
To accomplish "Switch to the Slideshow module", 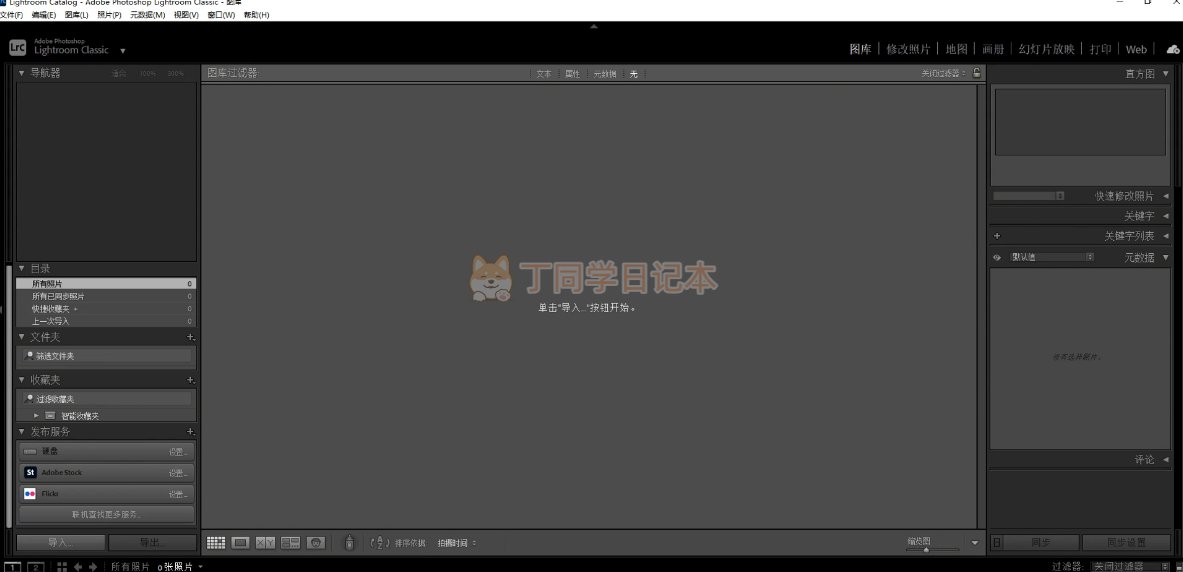I will click(x=1046, y=49).
